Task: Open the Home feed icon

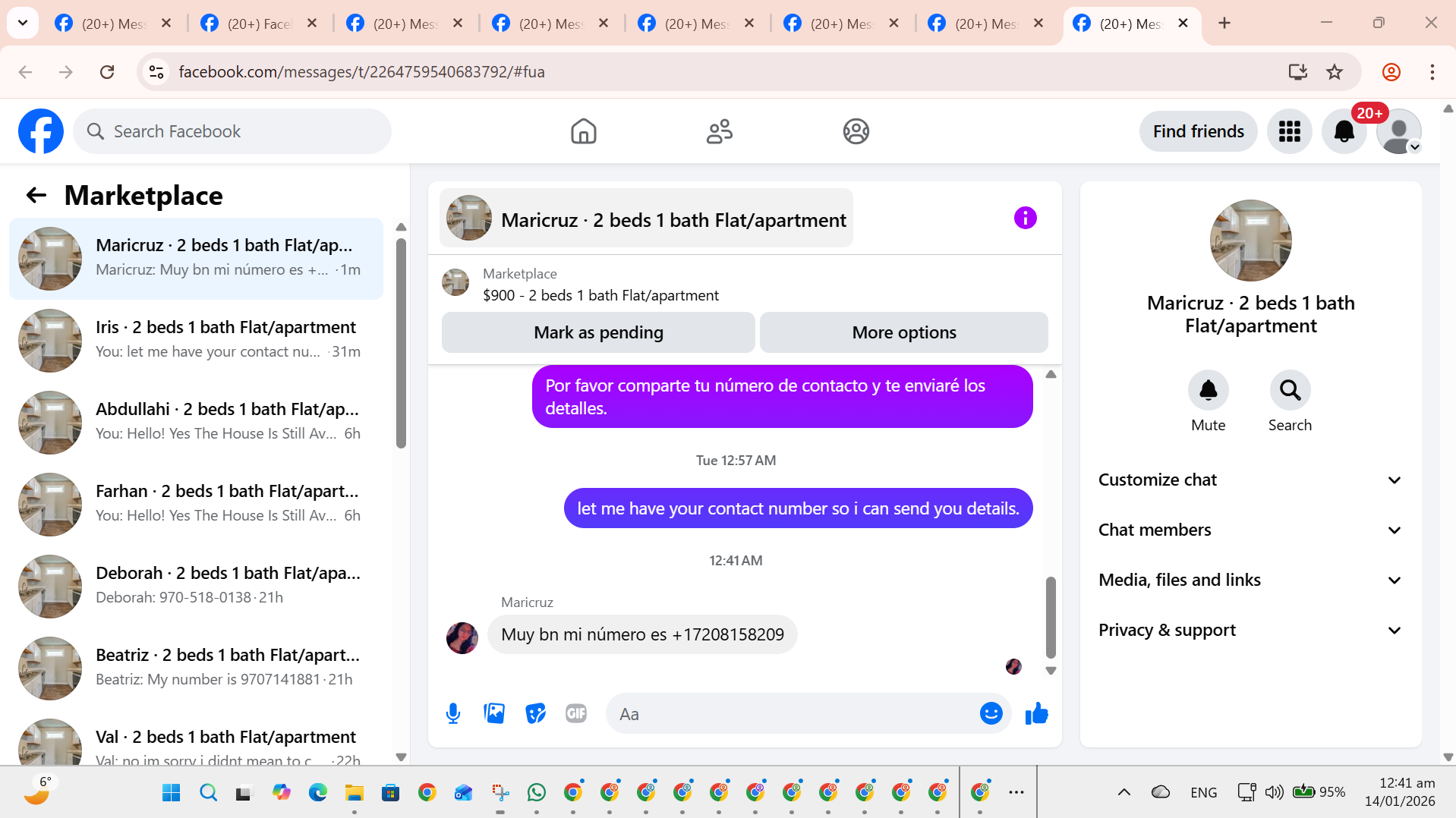Action: click(x=583, y=131)
